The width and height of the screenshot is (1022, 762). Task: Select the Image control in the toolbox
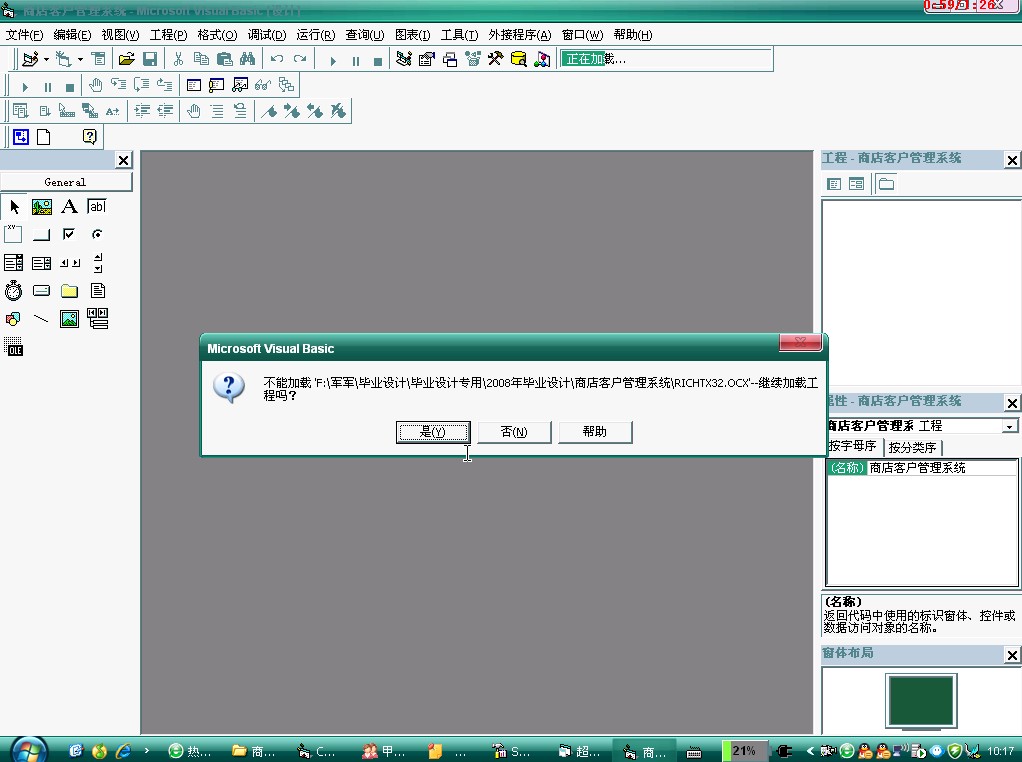(69, 319)
